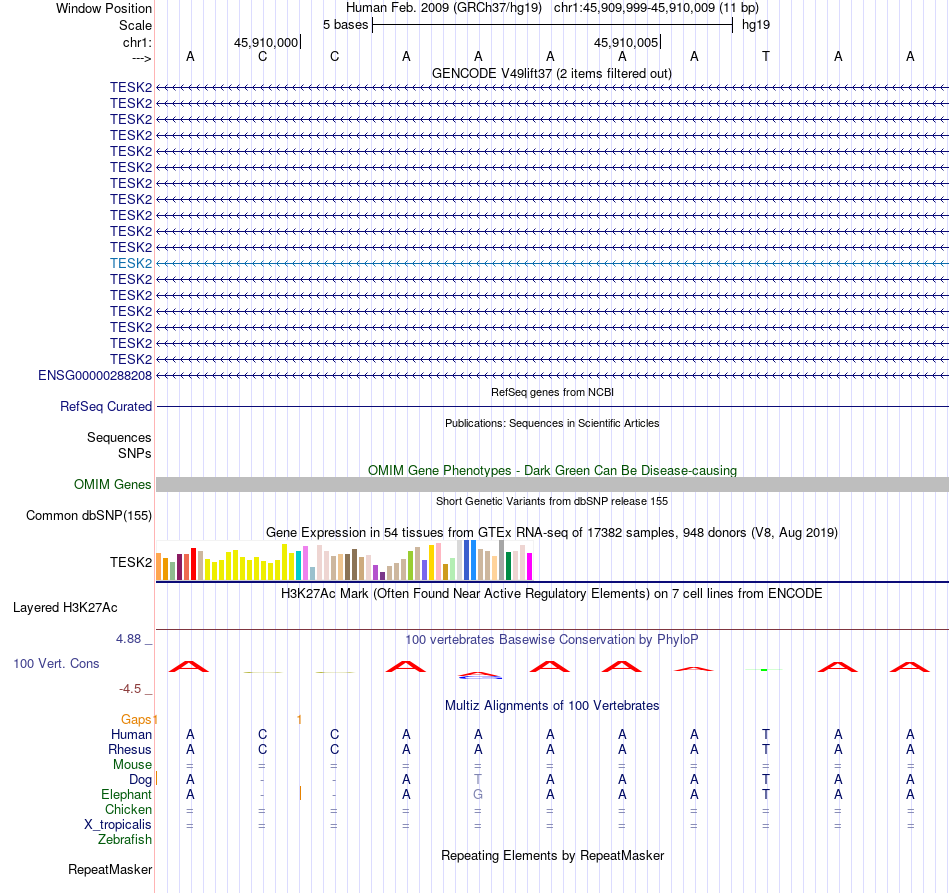950x893 pixels.
Task: Select the Zebrafish species label
Action: pyautogui.click(x=125, y=840)
